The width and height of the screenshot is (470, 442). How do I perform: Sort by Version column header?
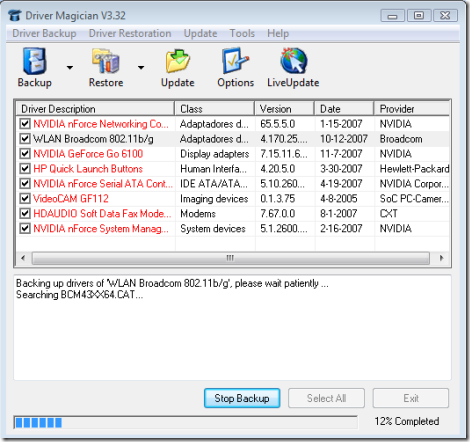coord(285,109)
